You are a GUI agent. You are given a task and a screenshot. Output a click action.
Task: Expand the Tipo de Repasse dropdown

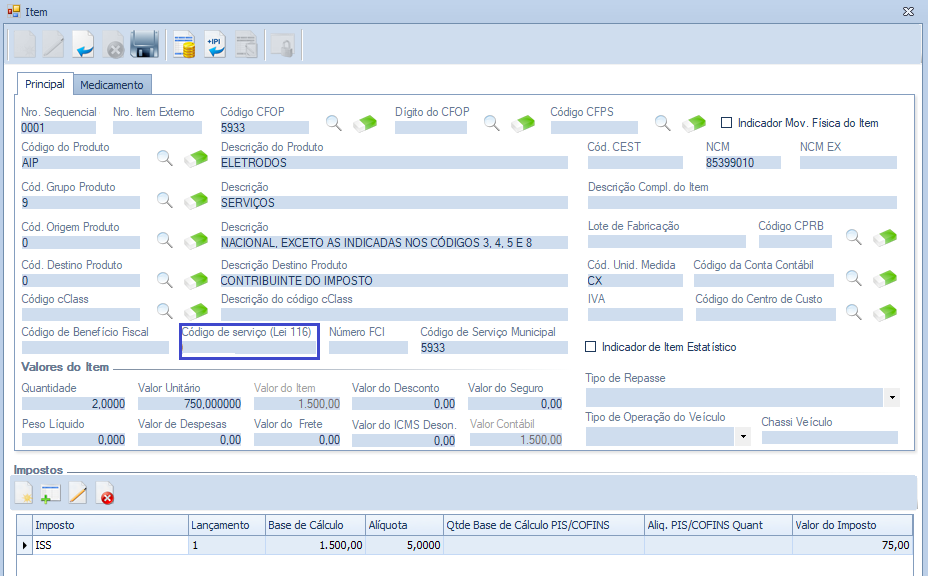pyautogui.click(x=891, y=398)
